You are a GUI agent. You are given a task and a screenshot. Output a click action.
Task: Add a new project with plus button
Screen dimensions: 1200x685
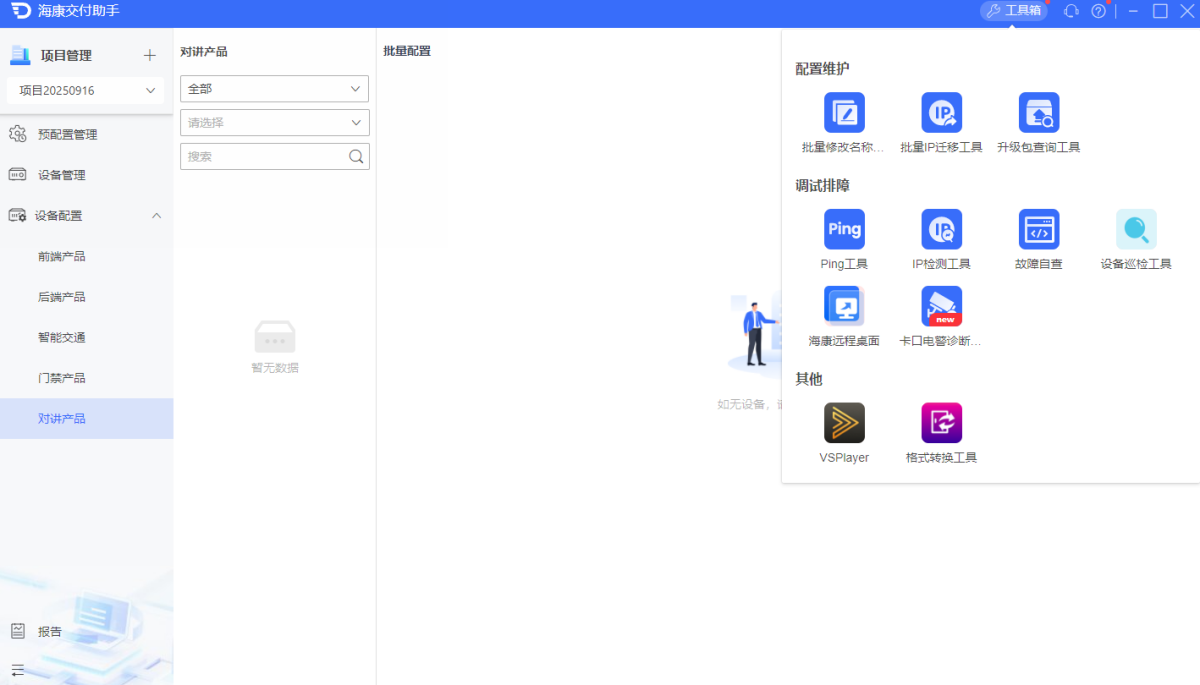pyautogui.click(x=150, y=56)
